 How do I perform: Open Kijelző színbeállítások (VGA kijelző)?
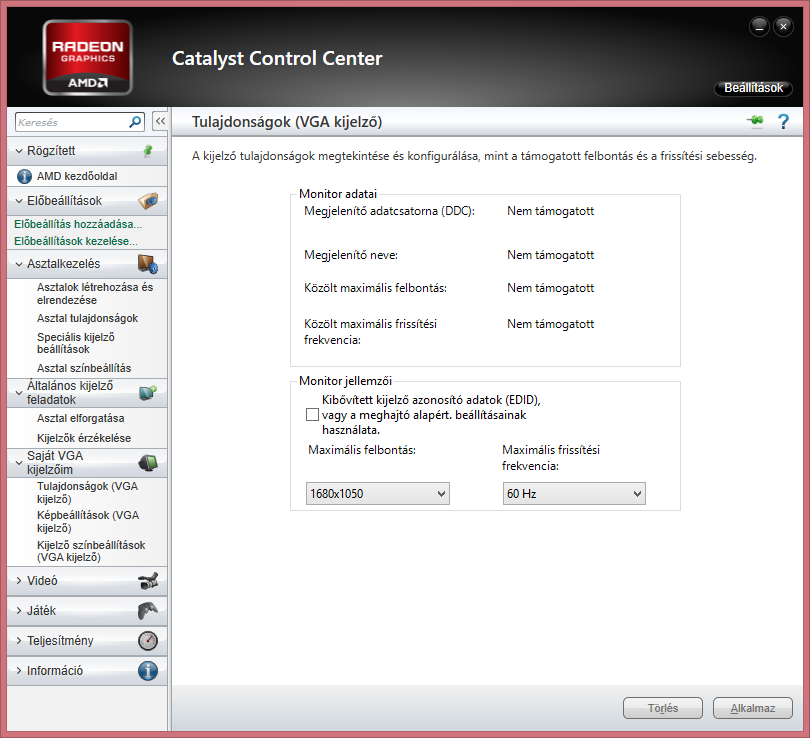tap(91, 551)
